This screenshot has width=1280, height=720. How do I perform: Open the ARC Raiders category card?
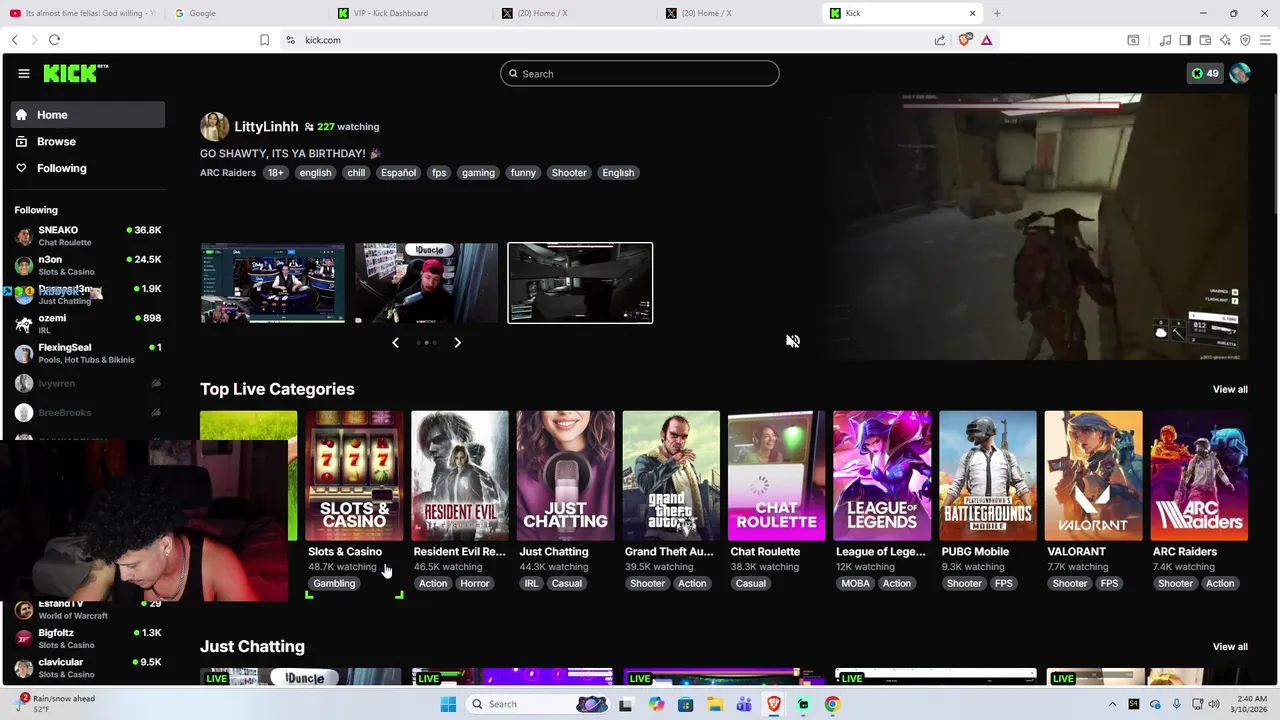click(1199, 476)
